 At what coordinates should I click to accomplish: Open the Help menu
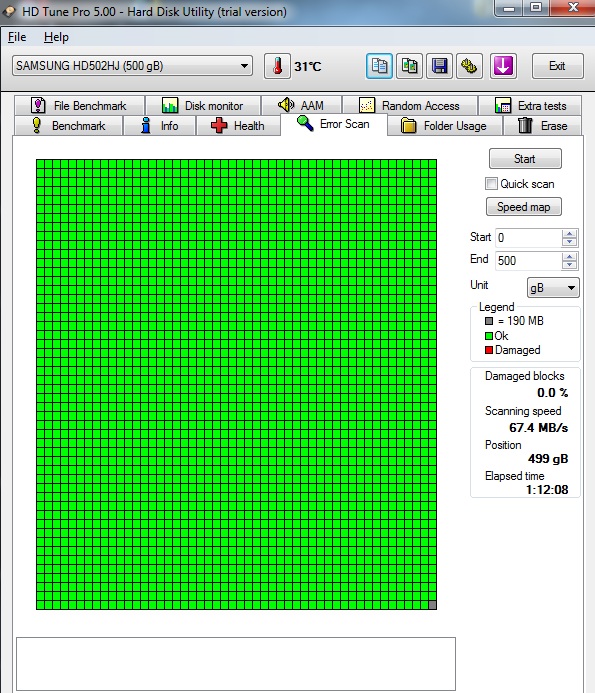click(x=56, y=37)
